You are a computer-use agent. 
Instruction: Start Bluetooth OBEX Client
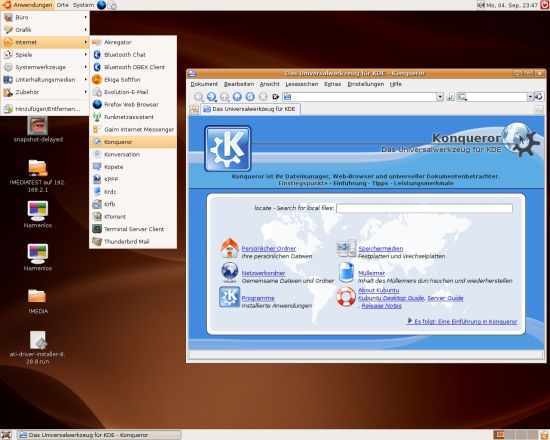[x=133, y=67]
